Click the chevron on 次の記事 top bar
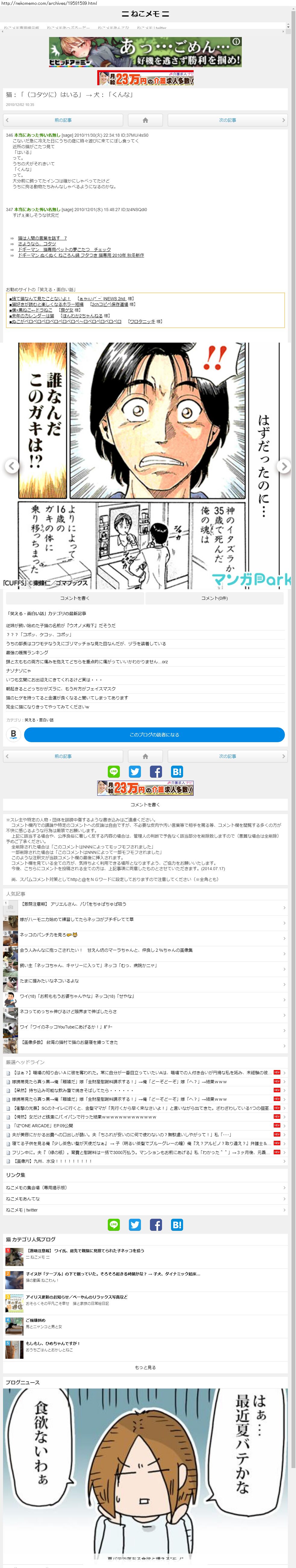296x1568 pixels. coord(283,120)
